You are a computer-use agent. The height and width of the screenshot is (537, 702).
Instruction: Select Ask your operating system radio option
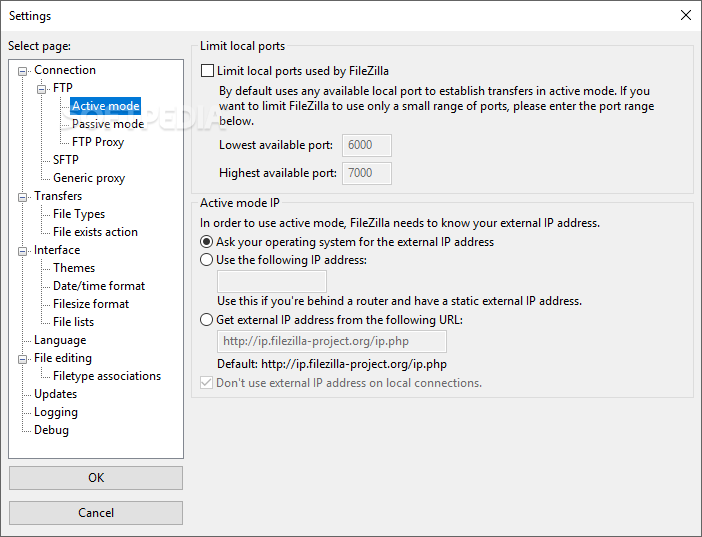pos(207,242)
